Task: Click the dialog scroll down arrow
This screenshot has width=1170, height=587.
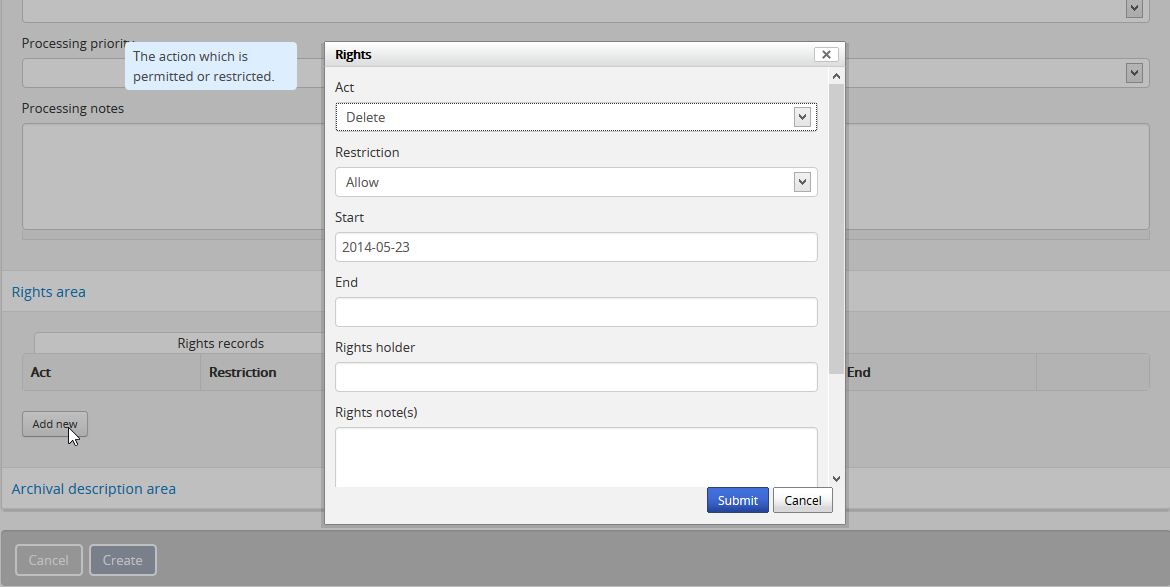Action: (837, 479)
